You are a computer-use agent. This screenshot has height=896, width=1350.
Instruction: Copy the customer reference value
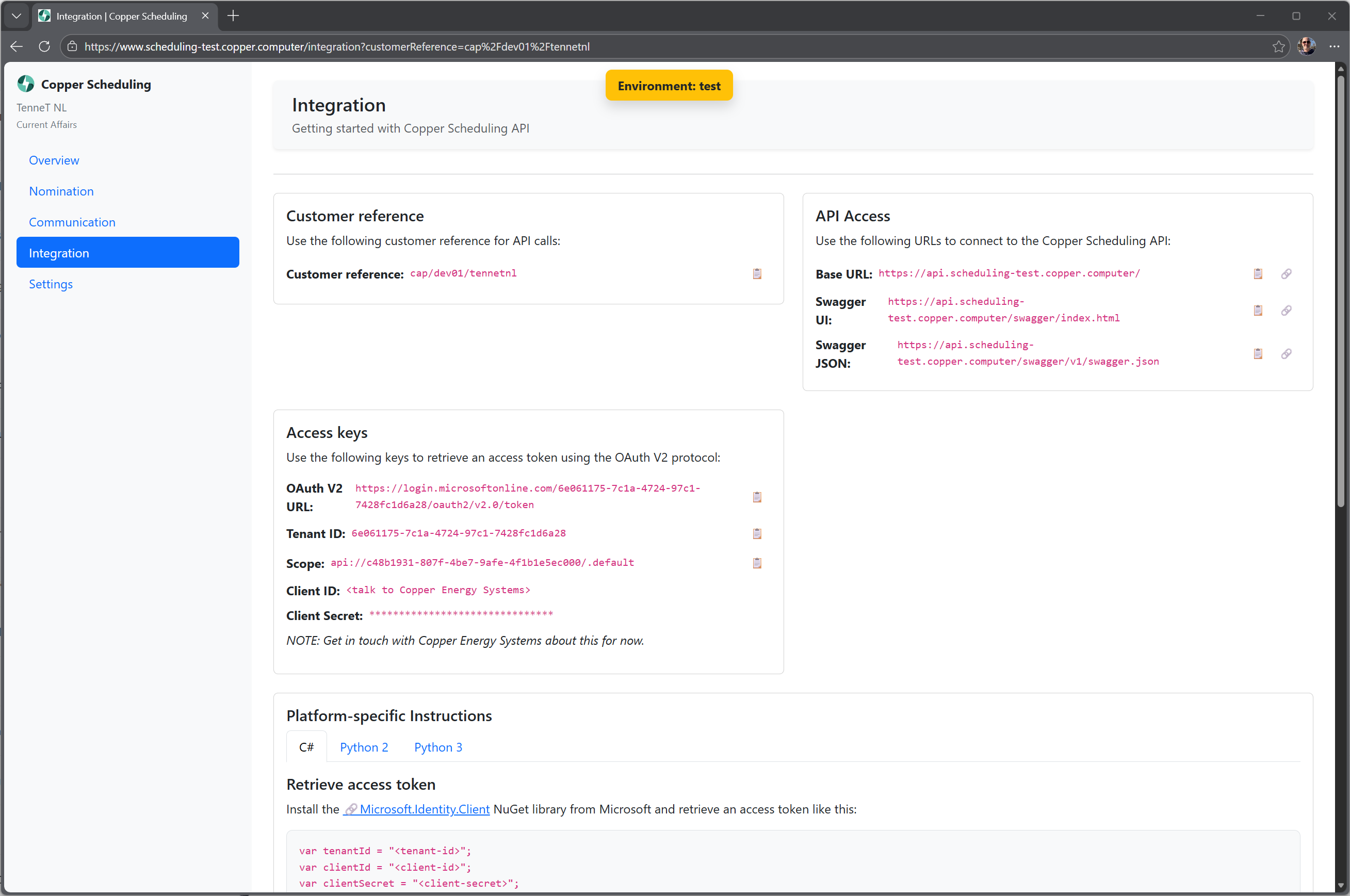tap(757, 274)
